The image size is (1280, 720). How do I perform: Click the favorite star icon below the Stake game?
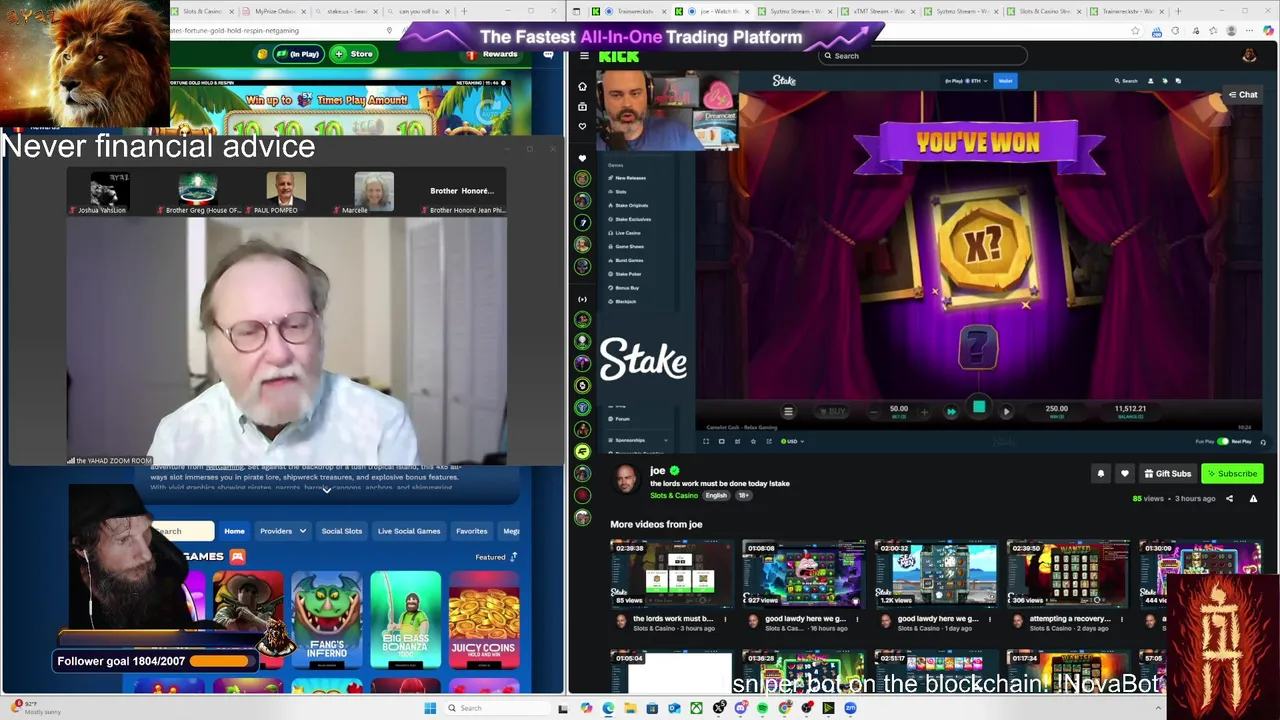(x=753, y=441)
